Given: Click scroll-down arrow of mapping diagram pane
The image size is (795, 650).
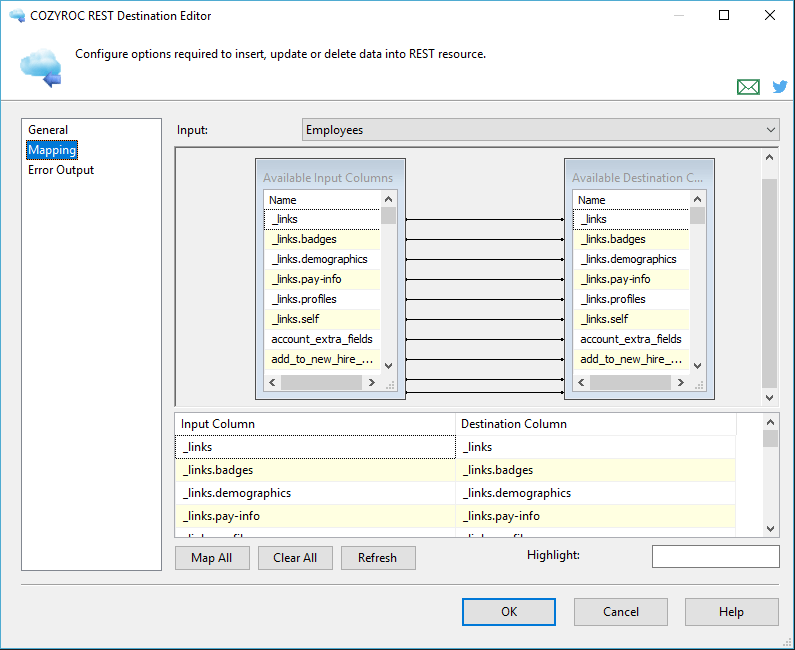Looking at the screenshot, I should (x=770, y=398).
